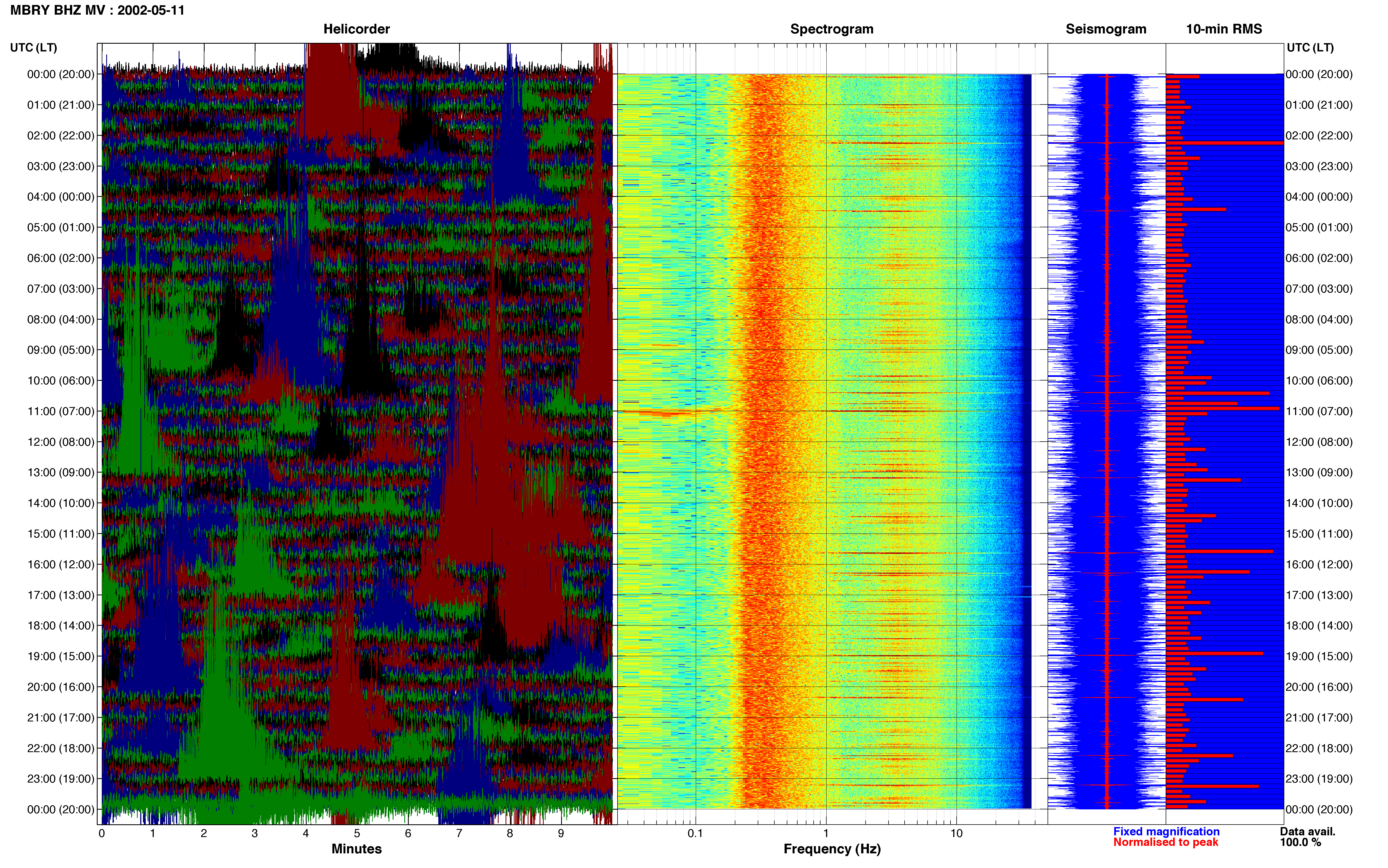Click the left 06:00 (02:00) time label
1388x868 pixels.
click(x=61, y=258)
